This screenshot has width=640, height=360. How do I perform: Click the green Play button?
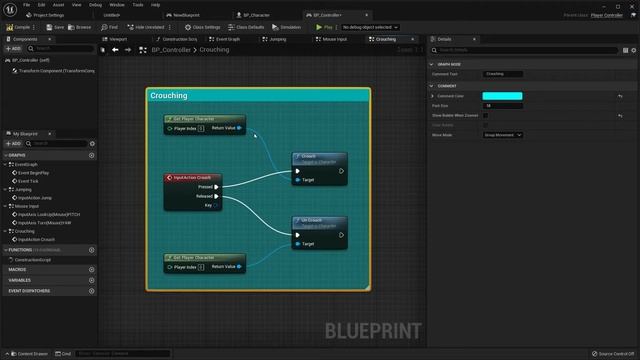[324, 27]
